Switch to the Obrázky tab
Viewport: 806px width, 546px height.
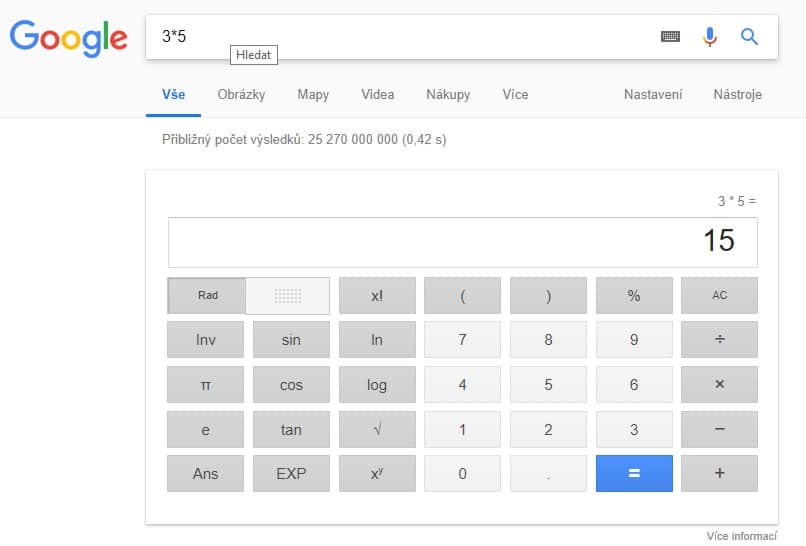[241, 95]
